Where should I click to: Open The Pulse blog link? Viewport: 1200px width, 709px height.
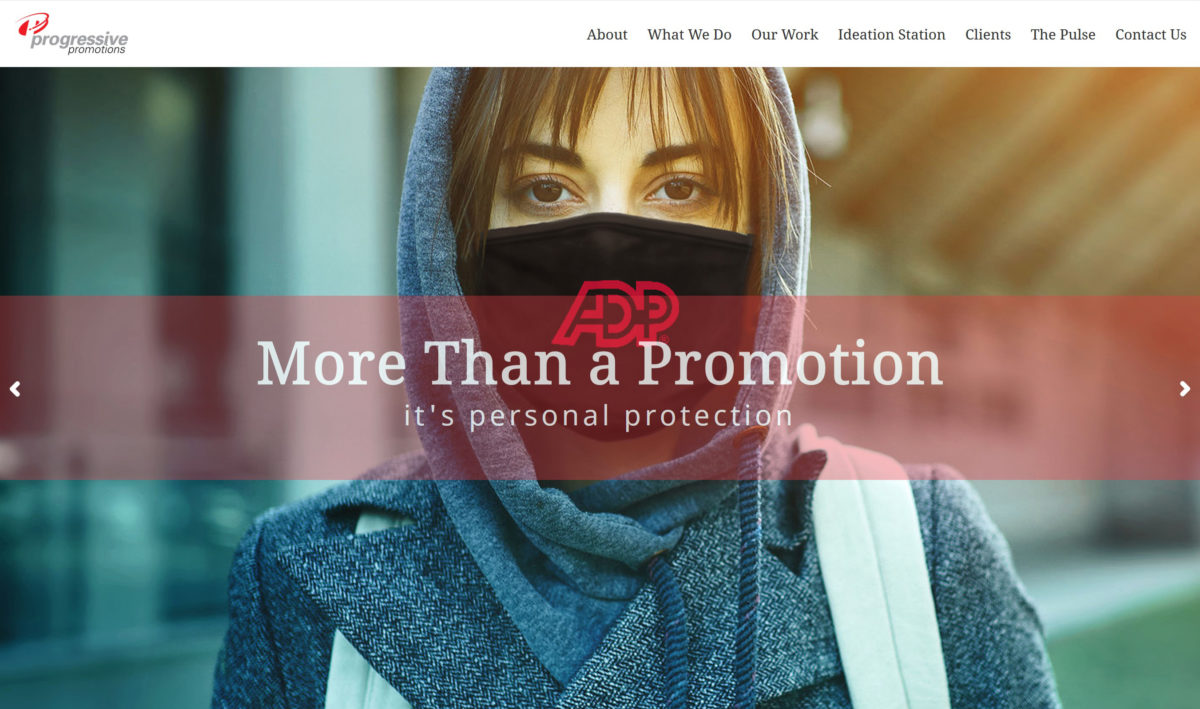click(1063, 34)
